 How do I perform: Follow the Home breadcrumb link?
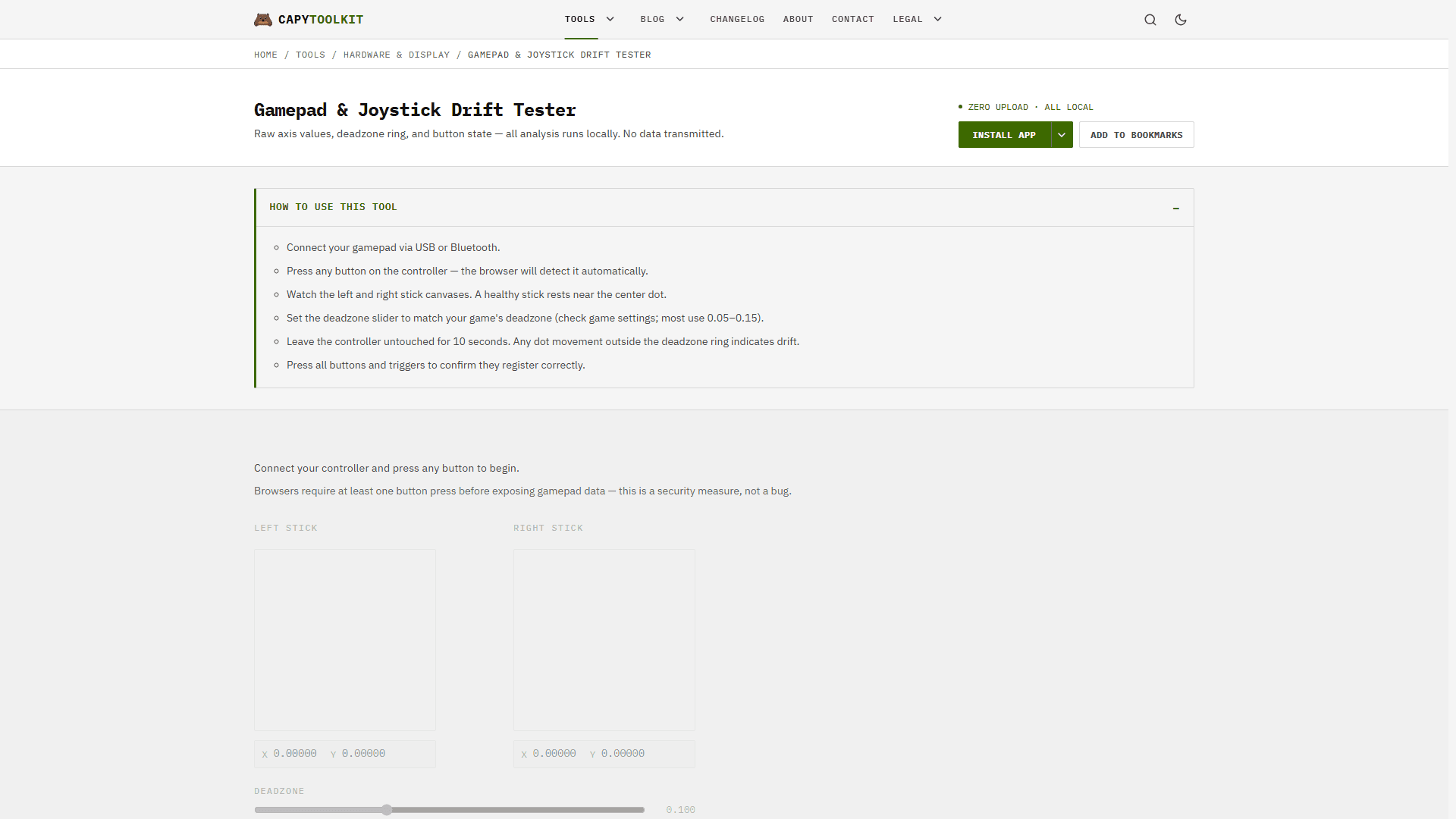[x=265, y=55]
